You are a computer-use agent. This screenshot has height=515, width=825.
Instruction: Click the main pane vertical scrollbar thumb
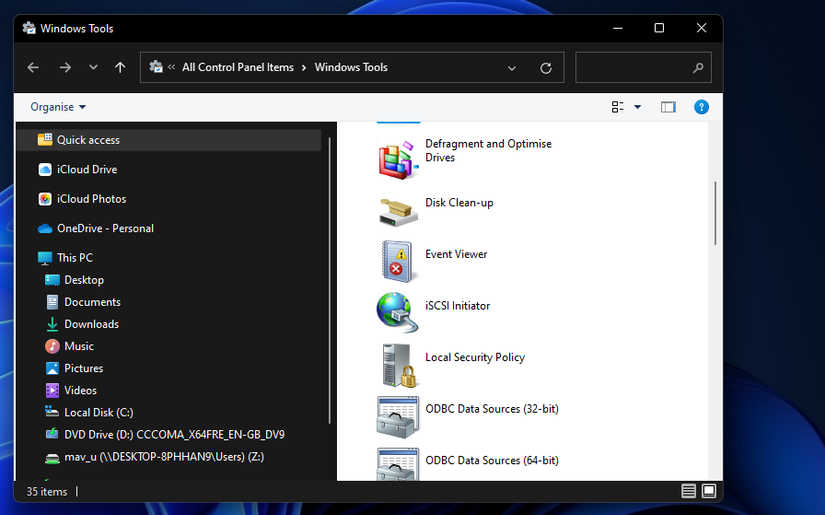(x=715, y=213)
